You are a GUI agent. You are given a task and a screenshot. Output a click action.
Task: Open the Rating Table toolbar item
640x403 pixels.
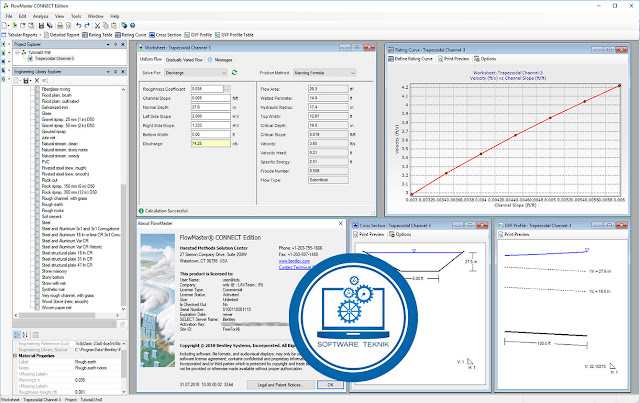tap(97, 35)
